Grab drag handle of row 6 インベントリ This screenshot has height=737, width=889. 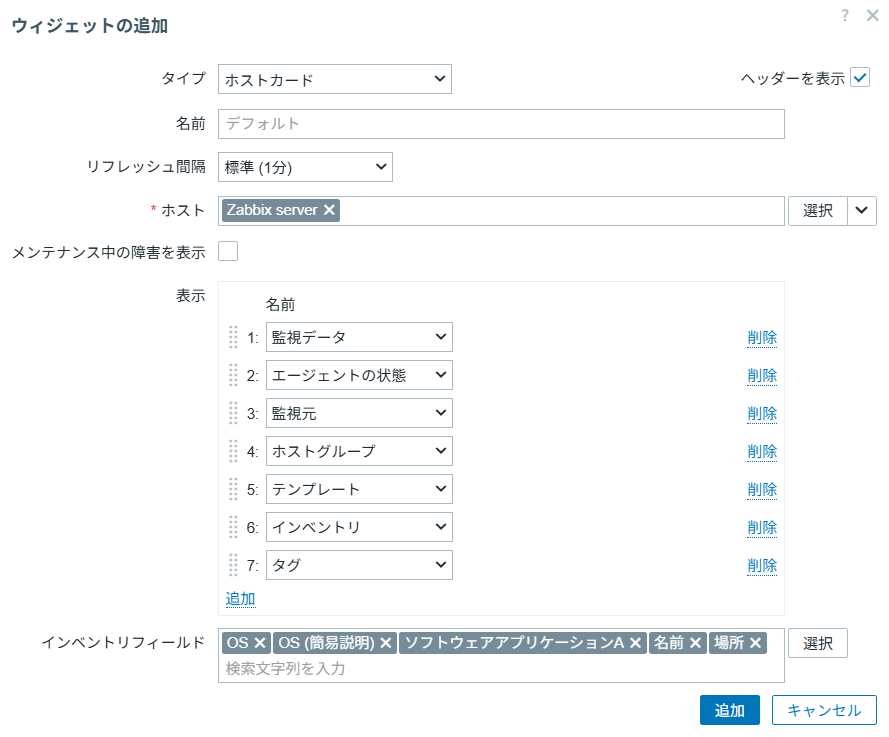coord(233,527)
